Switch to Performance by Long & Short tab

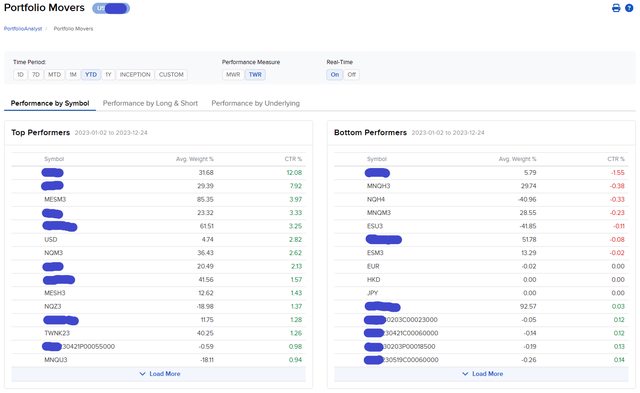150,103
